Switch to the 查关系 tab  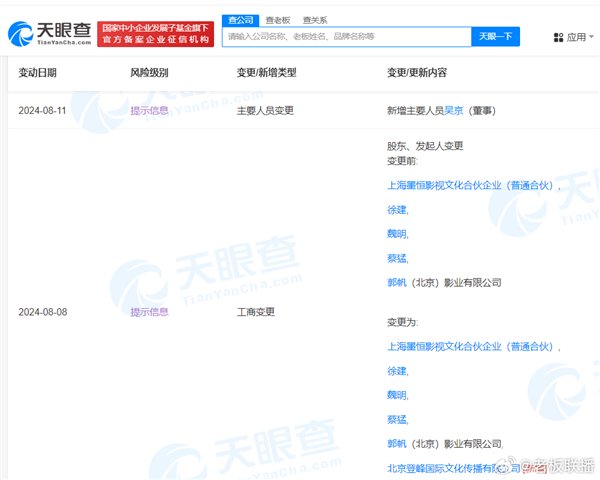coord(315,20)
